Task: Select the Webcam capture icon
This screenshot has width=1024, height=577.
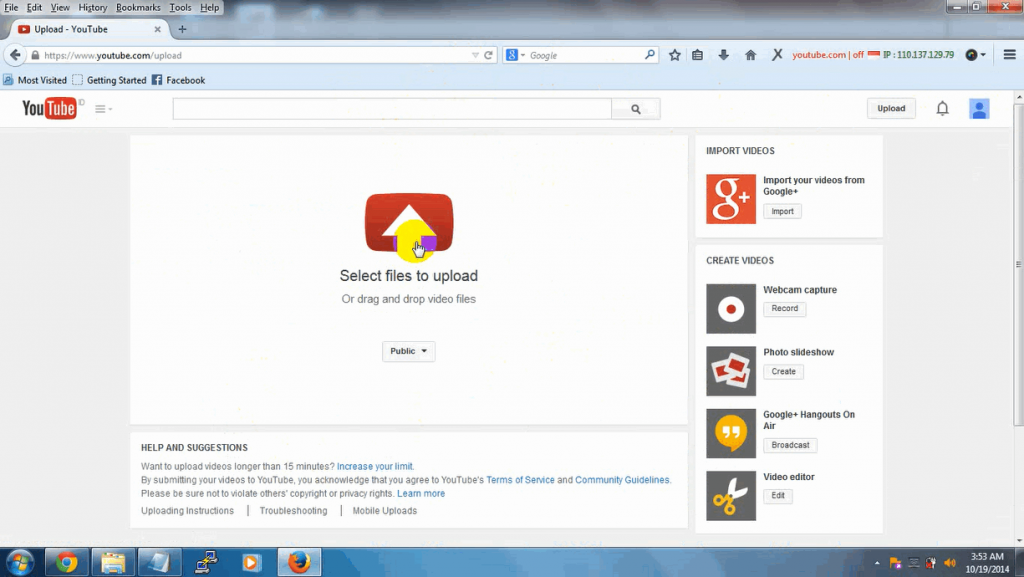Action: coord(731,308)
